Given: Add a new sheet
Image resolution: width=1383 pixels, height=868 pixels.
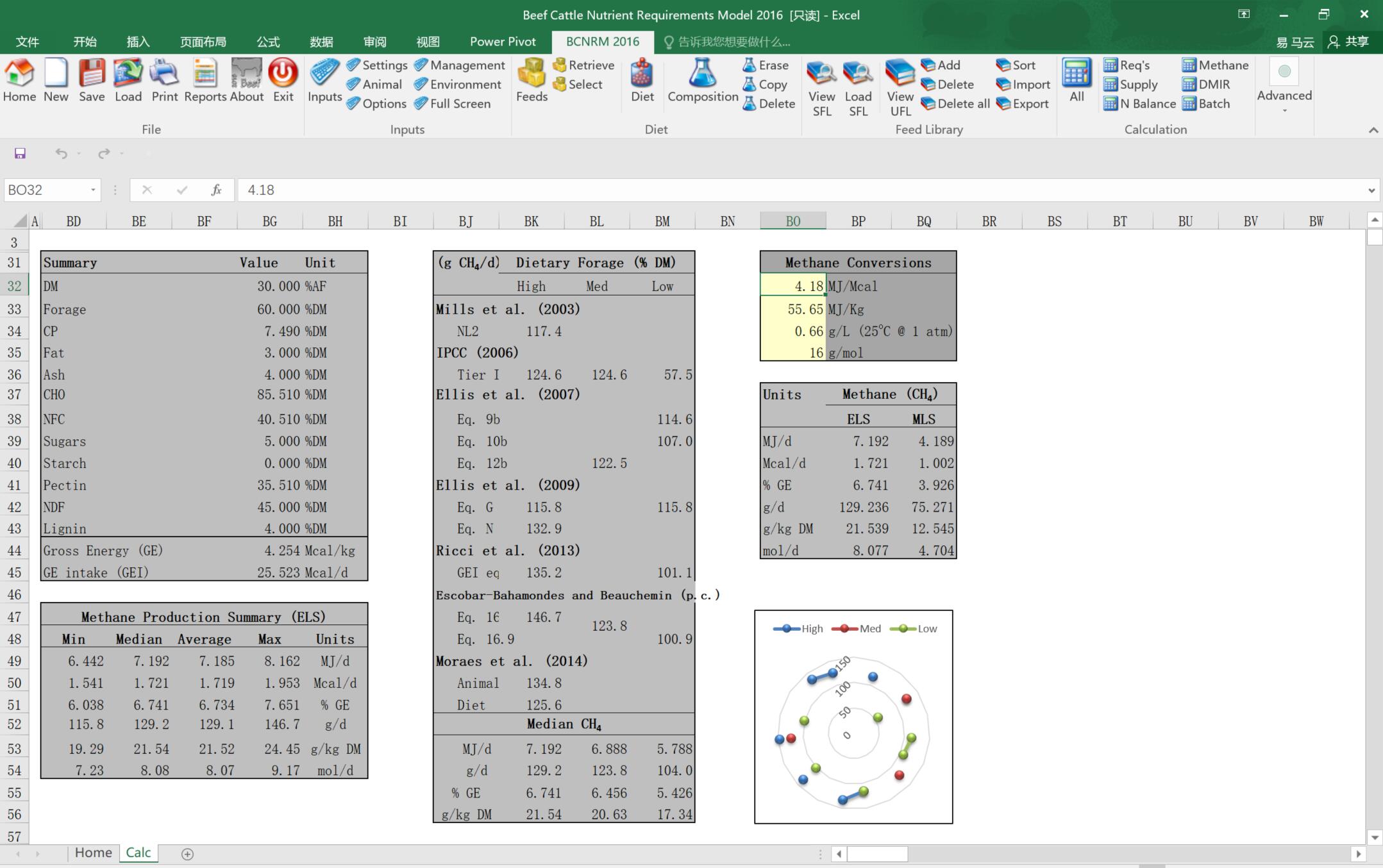Looking at the screenshot, I should point(187,854).
